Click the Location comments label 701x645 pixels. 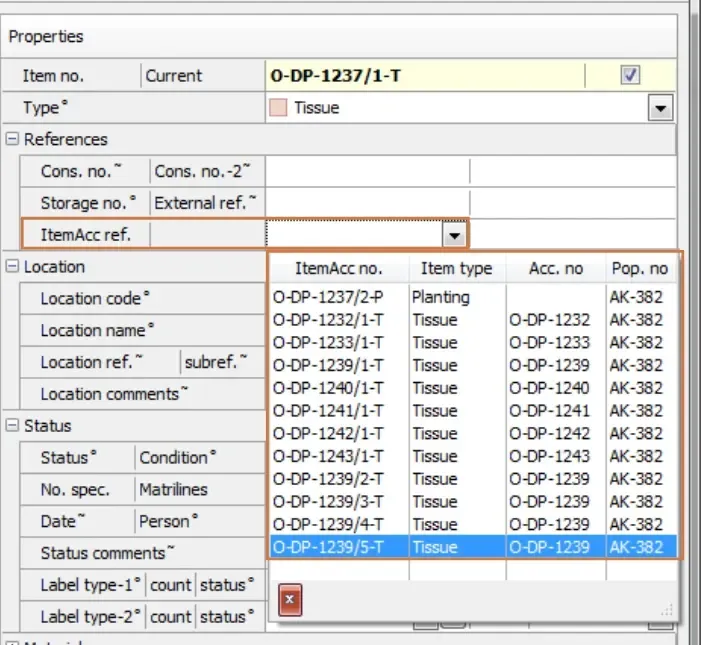(114, 394)
